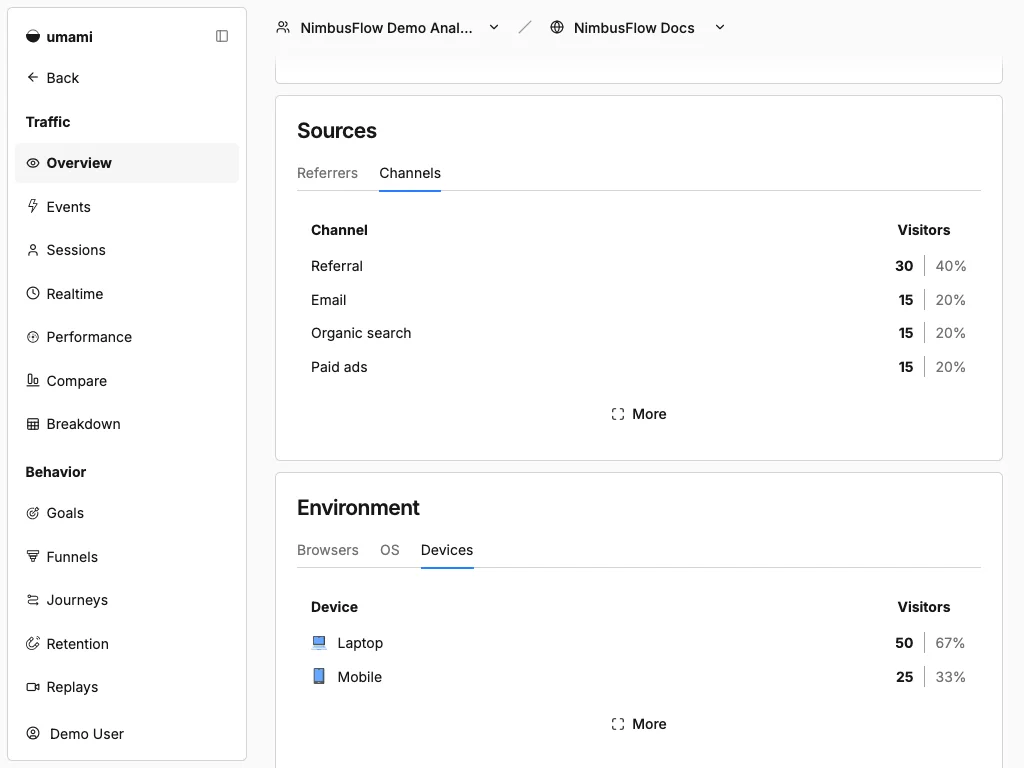Open the Replays page

[x=127, y=686]
